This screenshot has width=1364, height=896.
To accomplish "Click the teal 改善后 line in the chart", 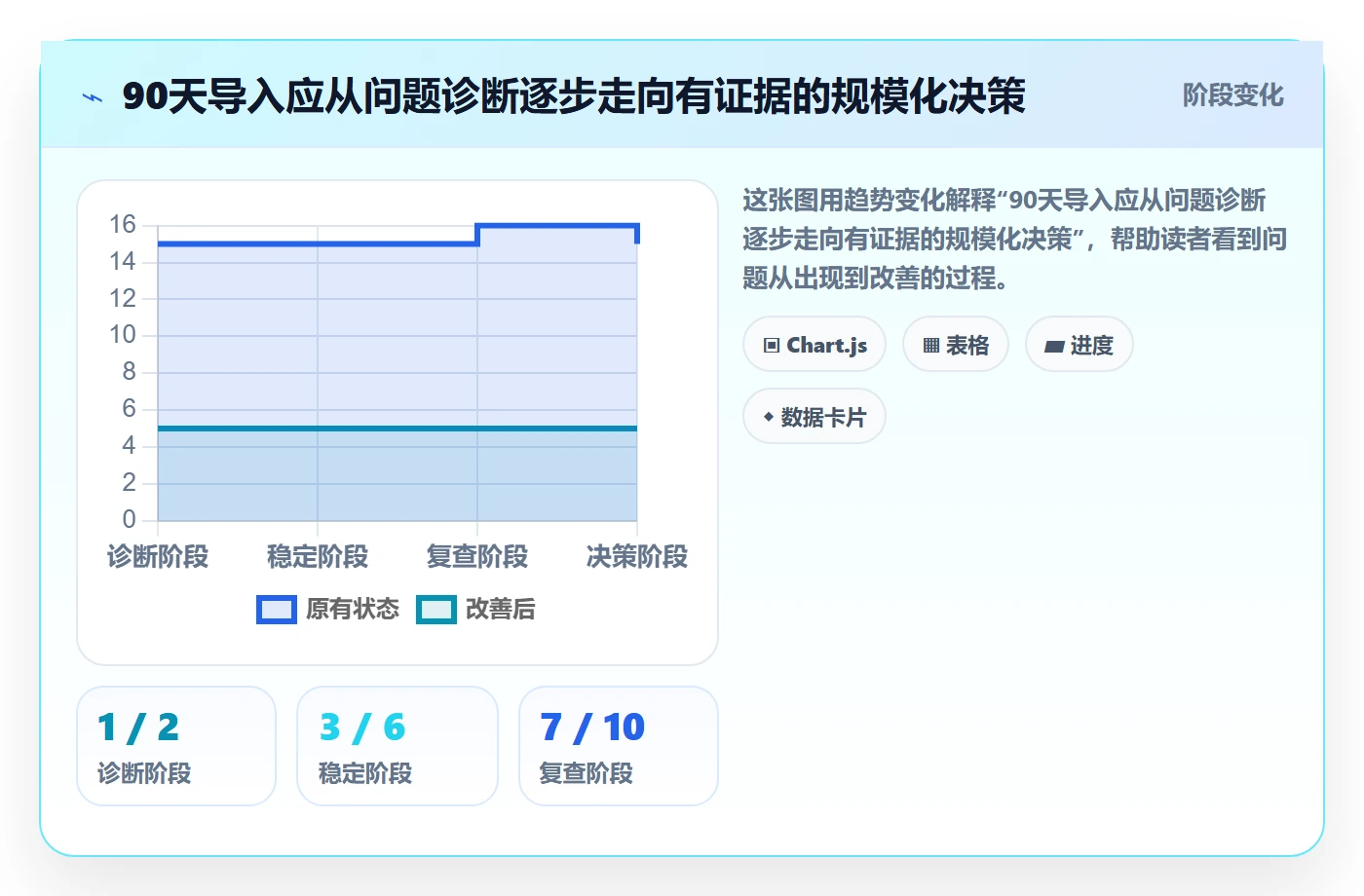I will click(398, 429).
